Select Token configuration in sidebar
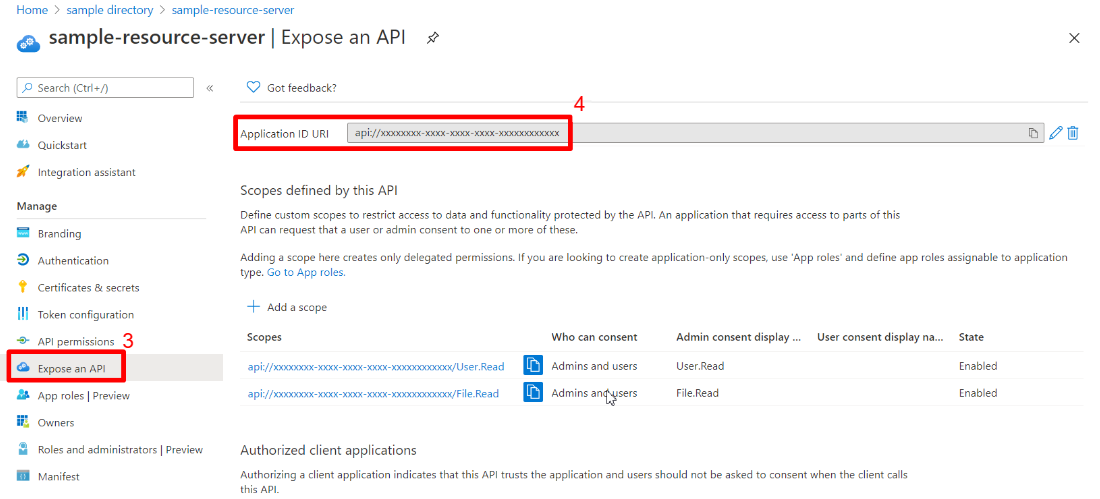This screenshot has height=499, width=1100. point(86,315)
